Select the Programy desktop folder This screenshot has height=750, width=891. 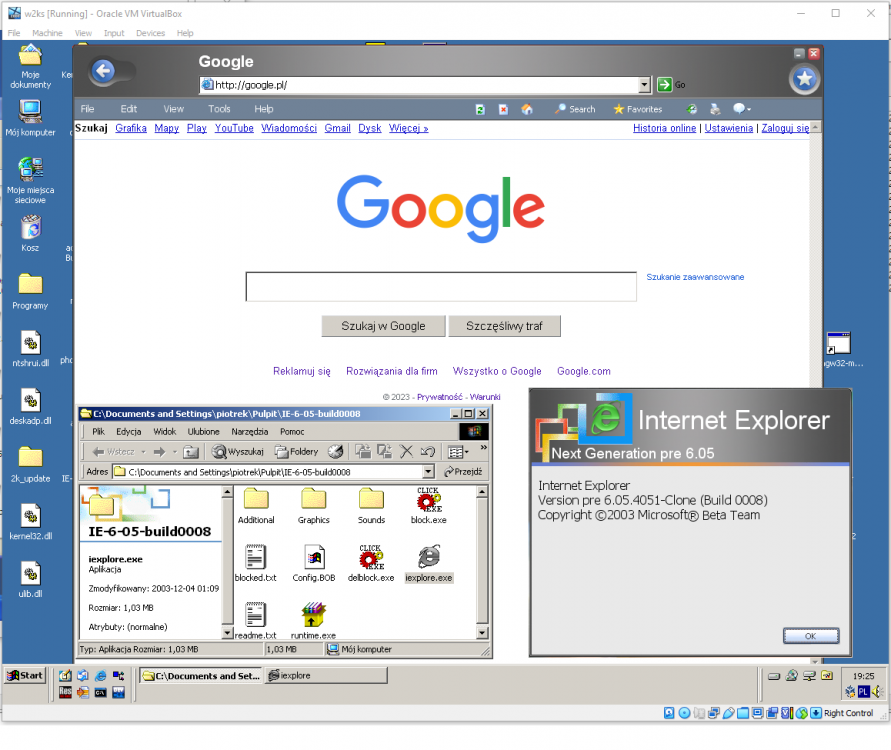(31, 291)
